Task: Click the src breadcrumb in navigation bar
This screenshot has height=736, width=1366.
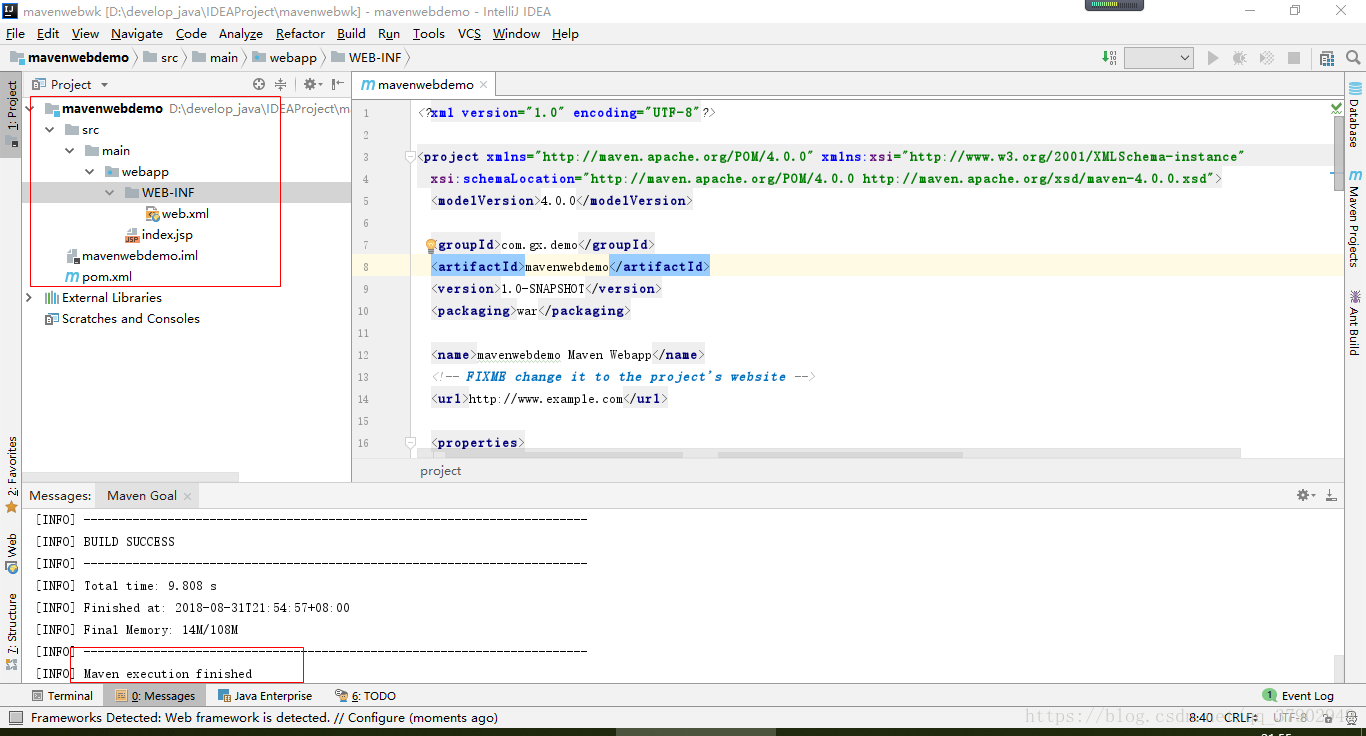Action: pos(161,58)
